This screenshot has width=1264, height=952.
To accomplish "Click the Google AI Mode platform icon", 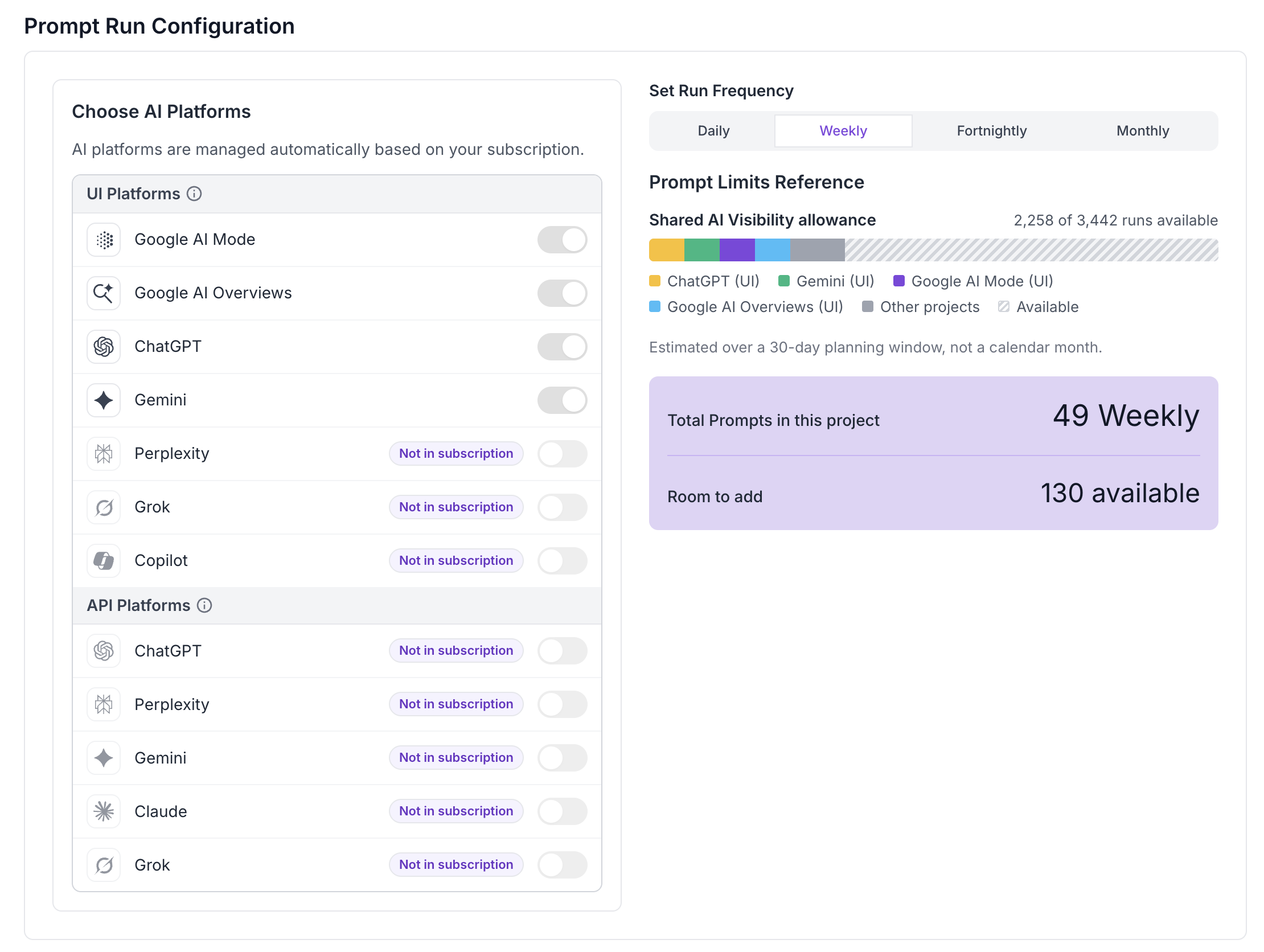I will (104, 240).
